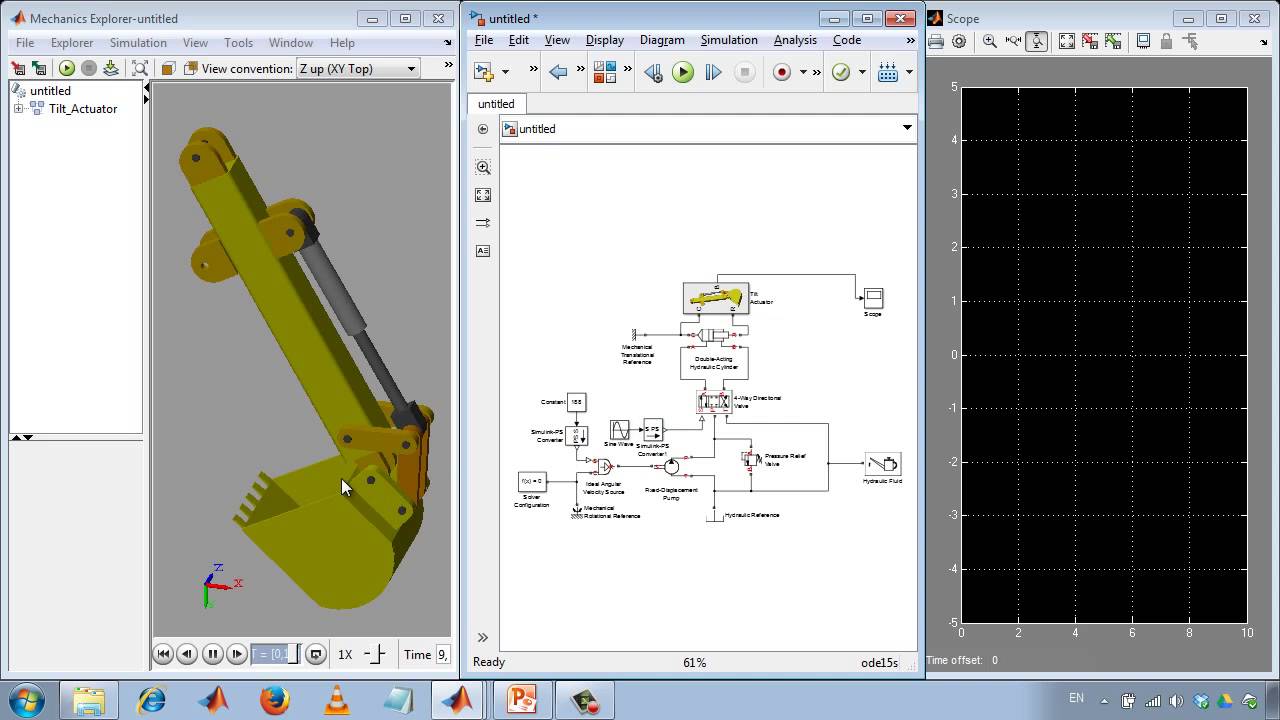
Task: Expand the Simulink palette with bottom chevron
Action: tap(483, 637)
